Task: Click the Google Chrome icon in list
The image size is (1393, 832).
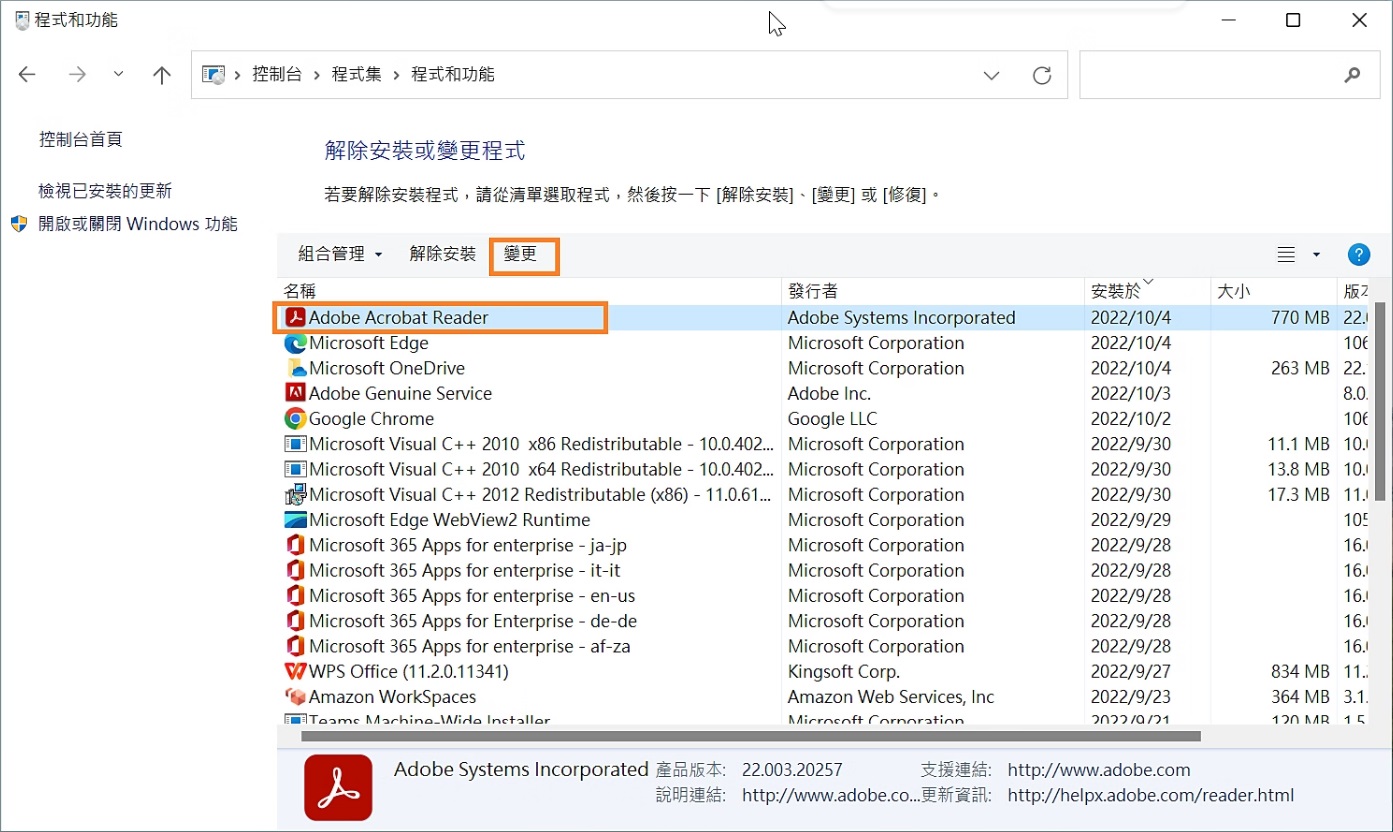Action: [x=295, y=419]
